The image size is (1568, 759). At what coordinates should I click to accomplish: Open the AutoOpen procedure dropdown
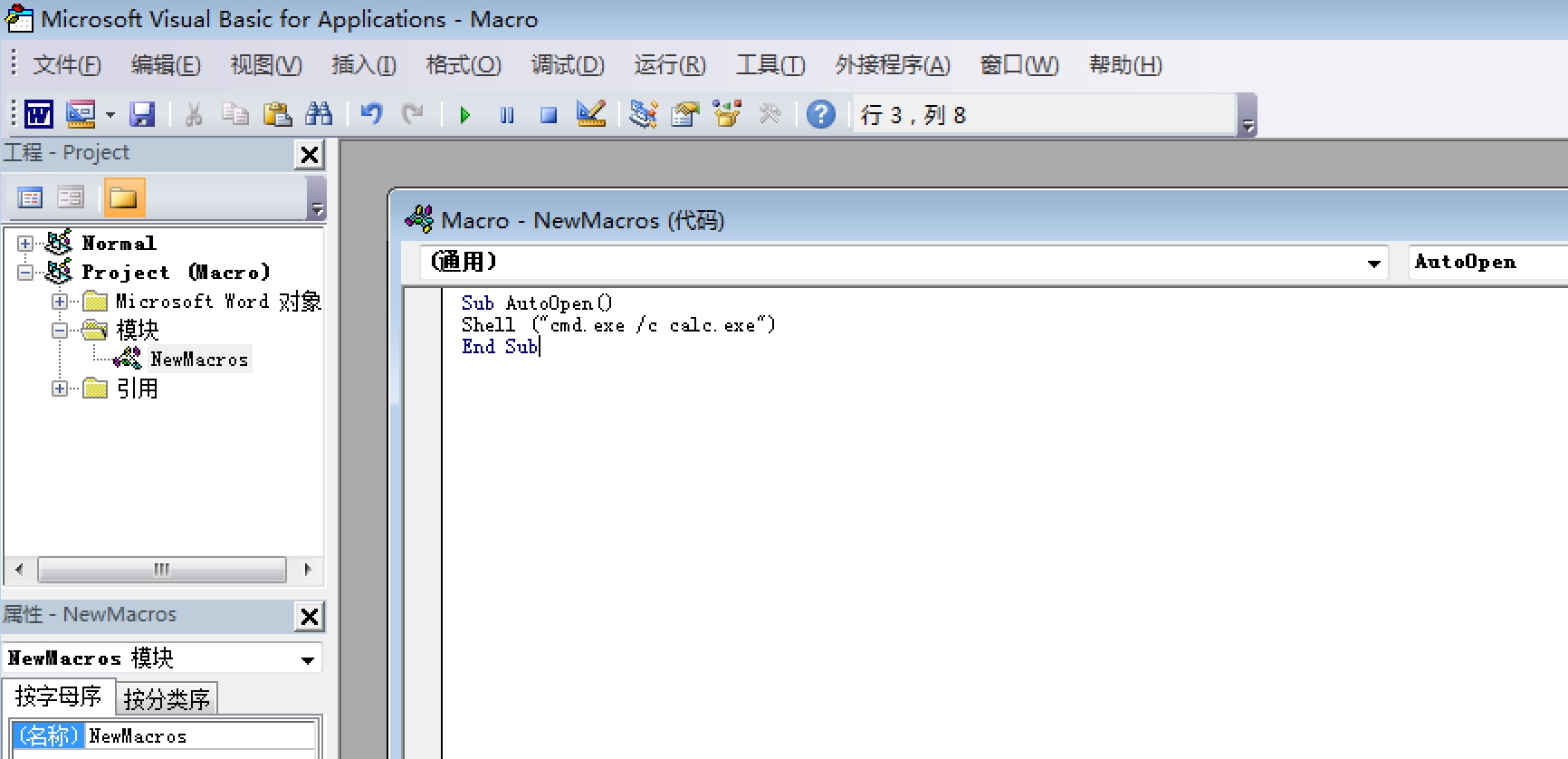(x=1487, y=263)
